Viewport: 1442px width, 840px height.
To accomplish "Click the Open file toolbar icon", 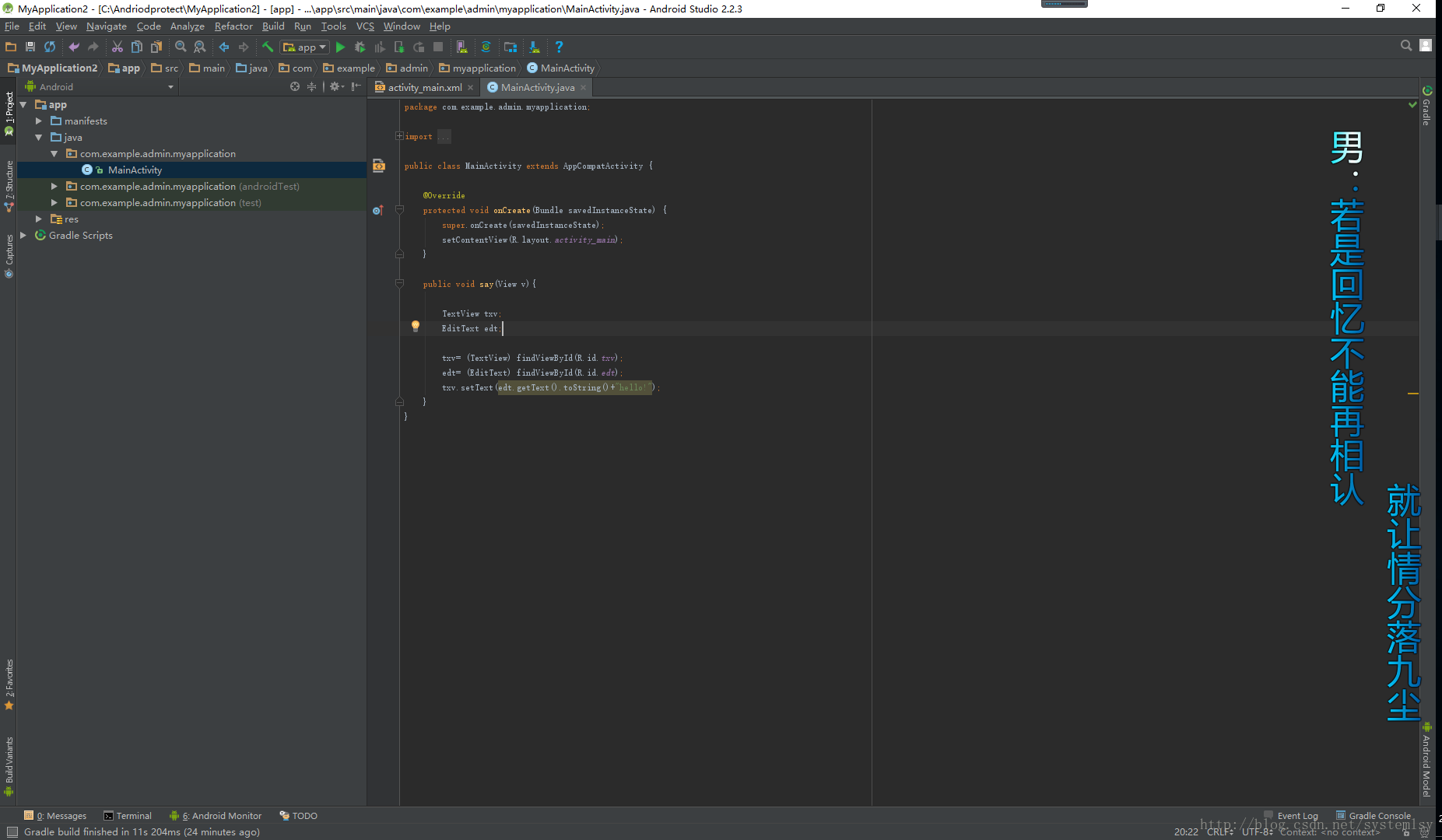I will [11, 47].
